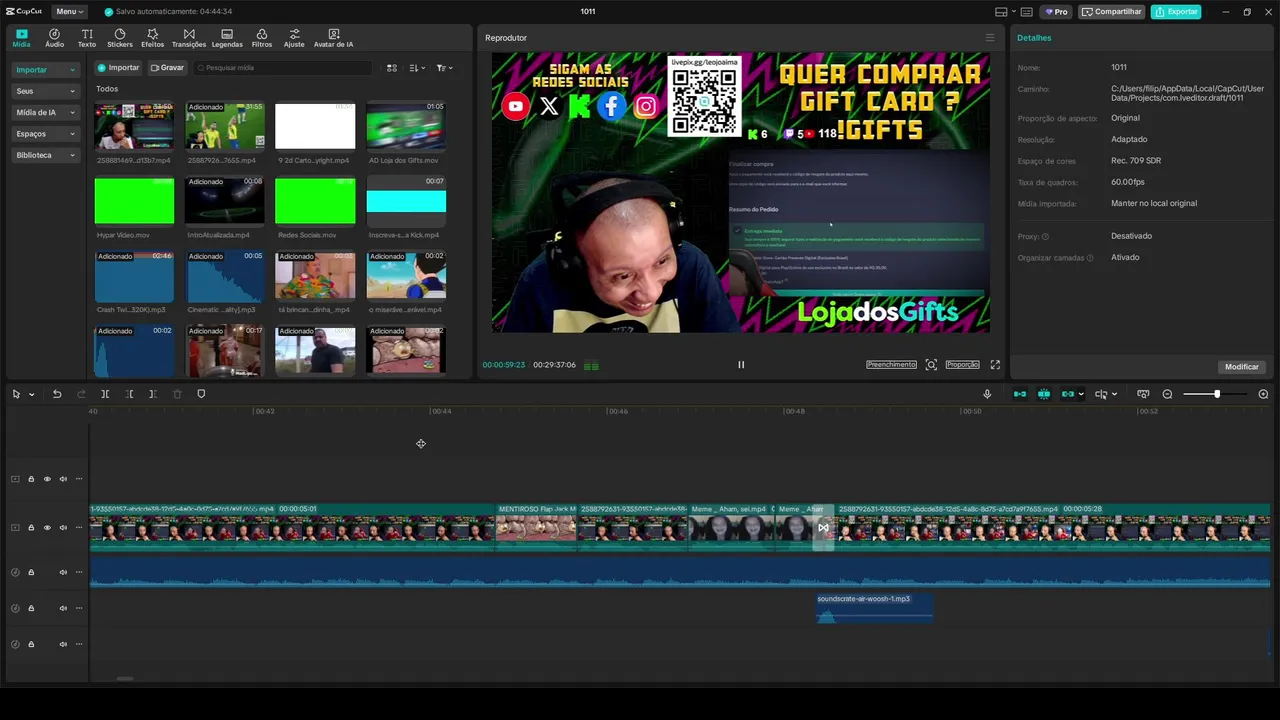Toggle lock on the top video track
Image resolution: width=1280 pixels, height=720 pixels.
31,479
